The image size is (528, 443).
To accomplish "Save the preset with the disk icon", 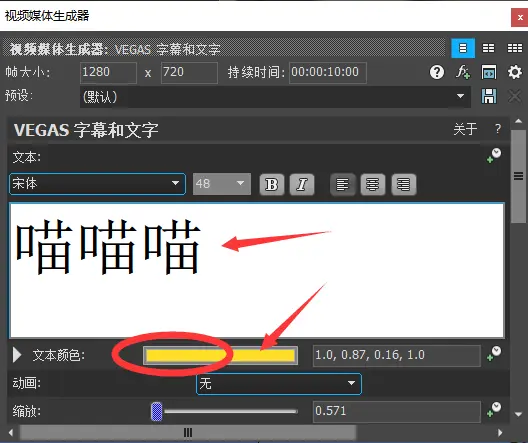I will [489, 96].
